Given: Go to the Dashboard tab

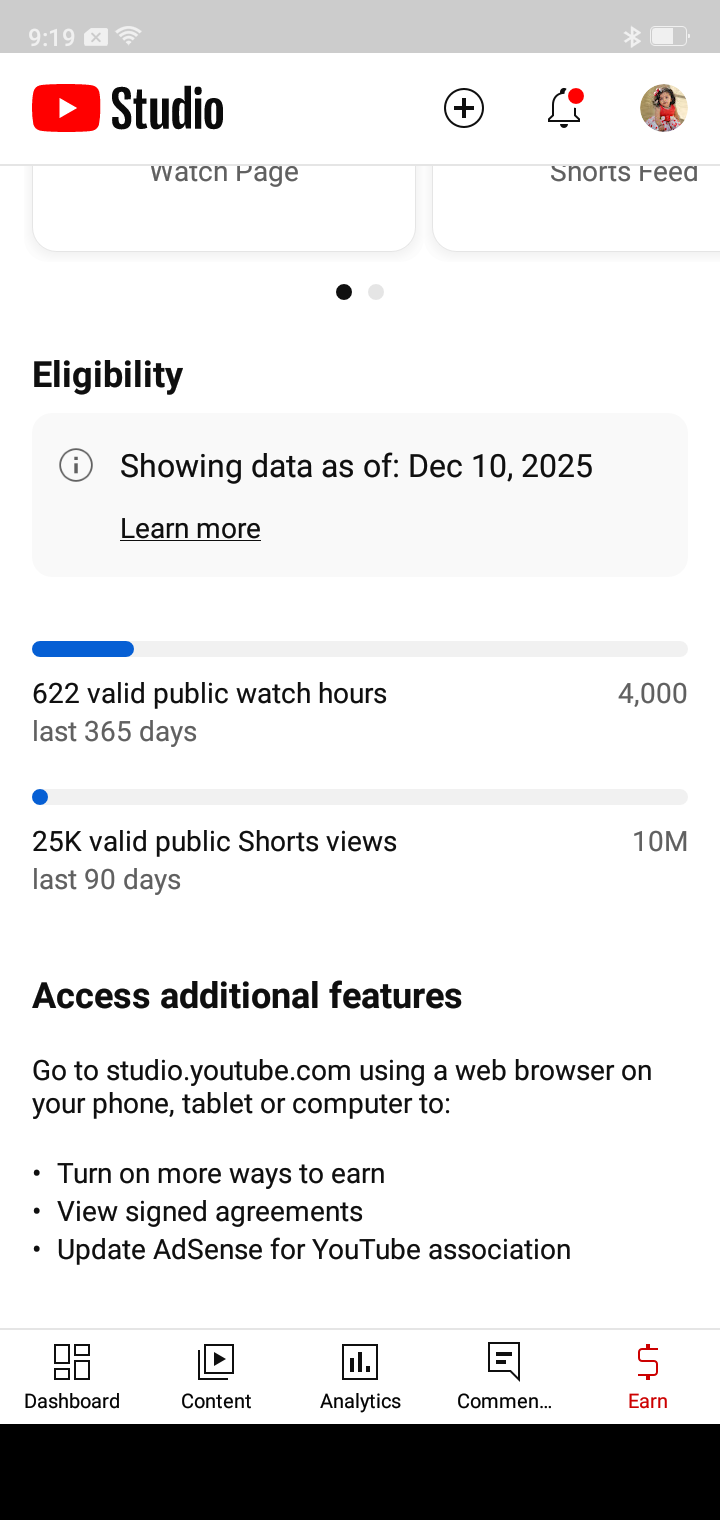Looking at the screenshot, I should click(72, 1376).
